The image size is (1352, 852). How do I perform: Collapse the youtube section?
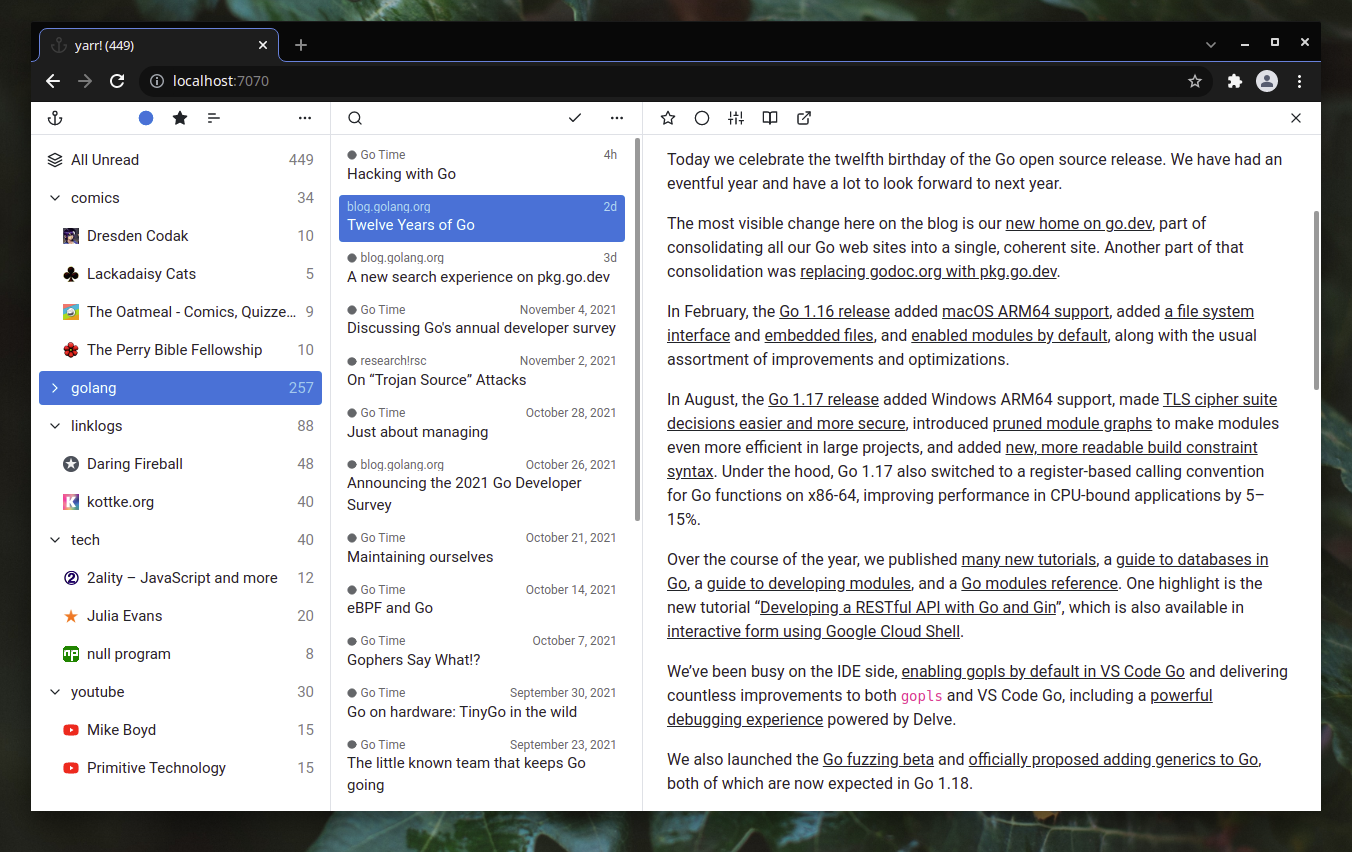55,691
